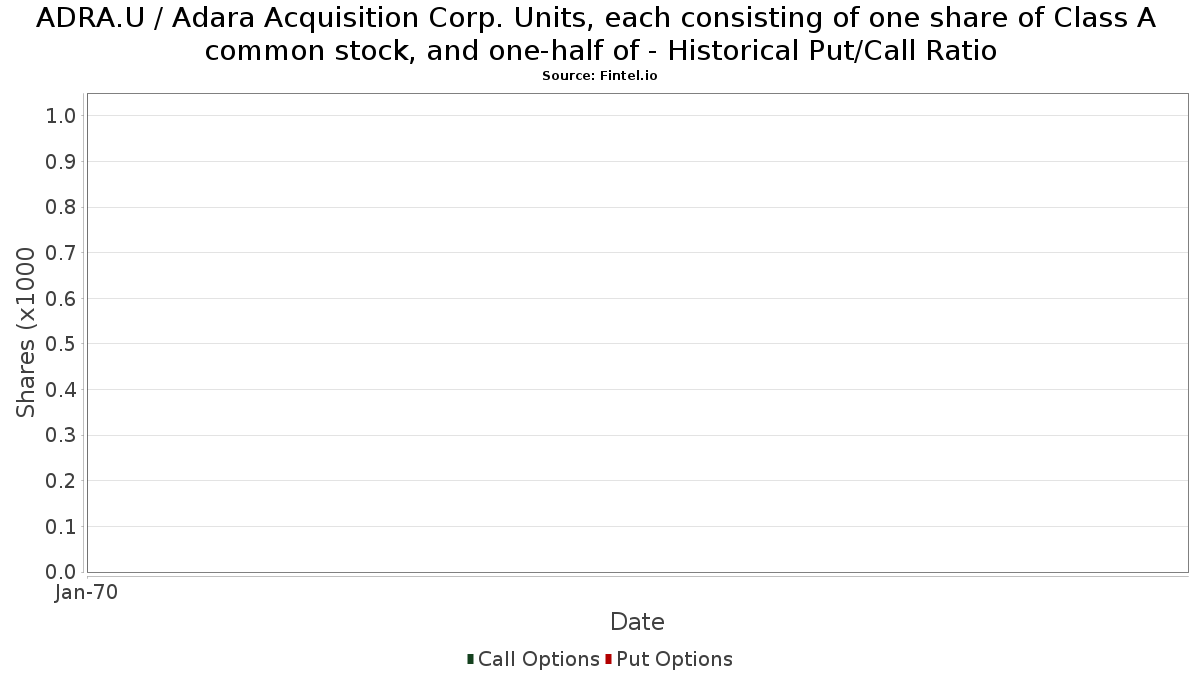The height and width of the screenshot is (675, 1200).
Task: Click the 1.0 y-axis tick label
Action: pos(61,116)
